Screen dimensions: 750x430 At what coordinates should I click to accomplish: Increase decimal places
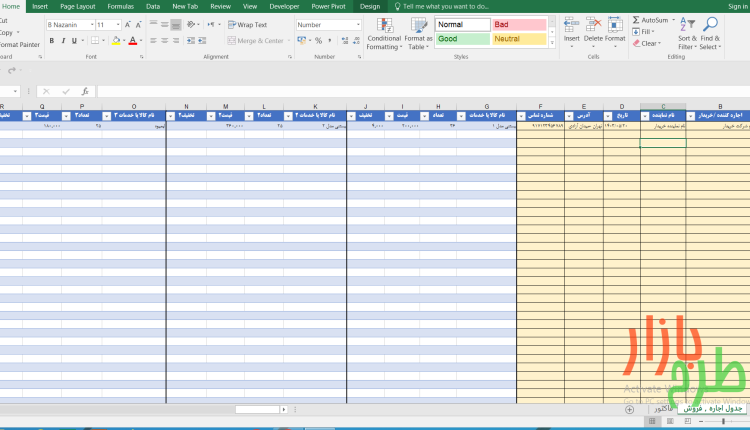point(345,41)
